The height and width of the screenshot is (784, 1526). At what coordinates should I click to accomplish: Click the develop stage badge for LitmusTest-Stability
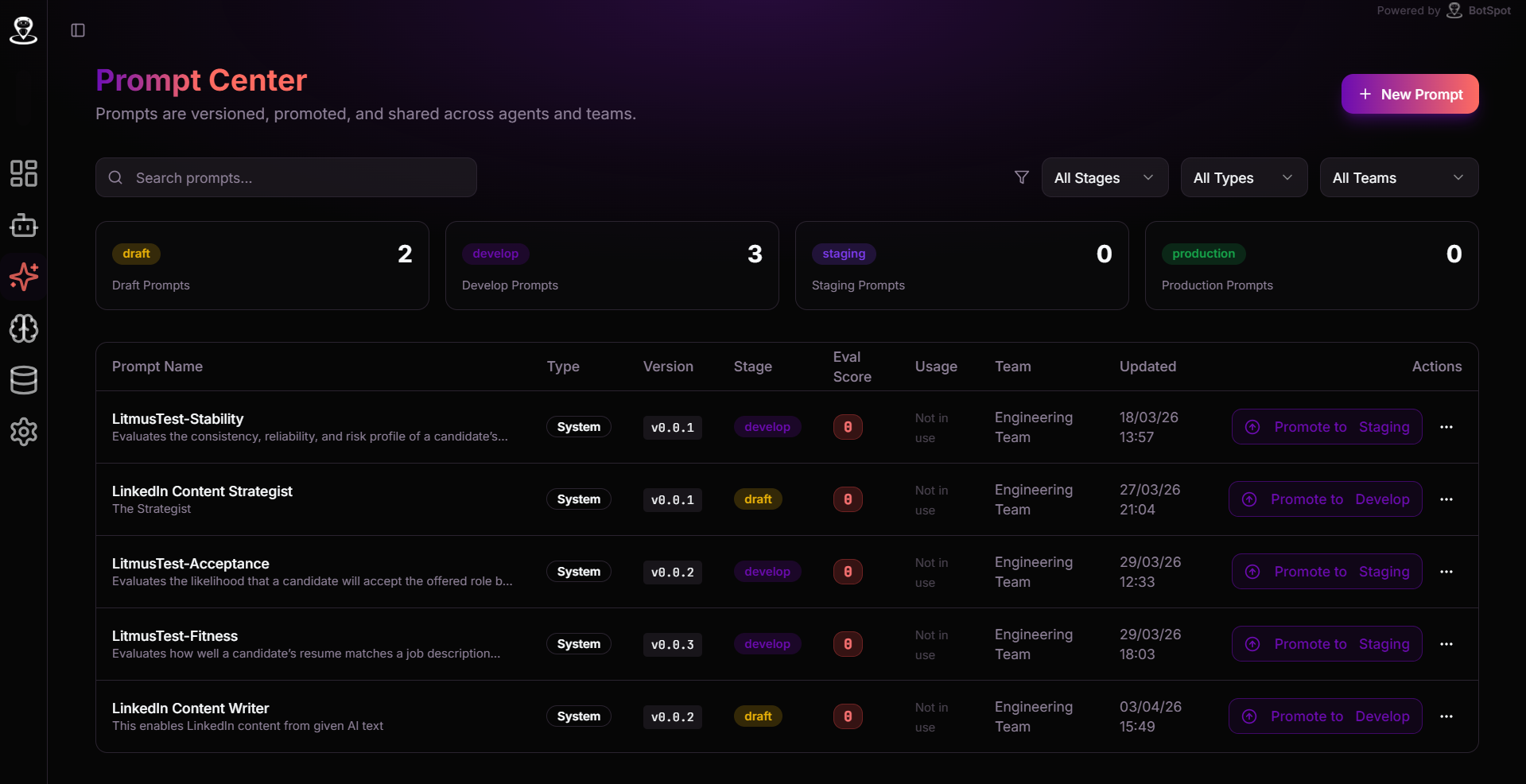(767, 427)
